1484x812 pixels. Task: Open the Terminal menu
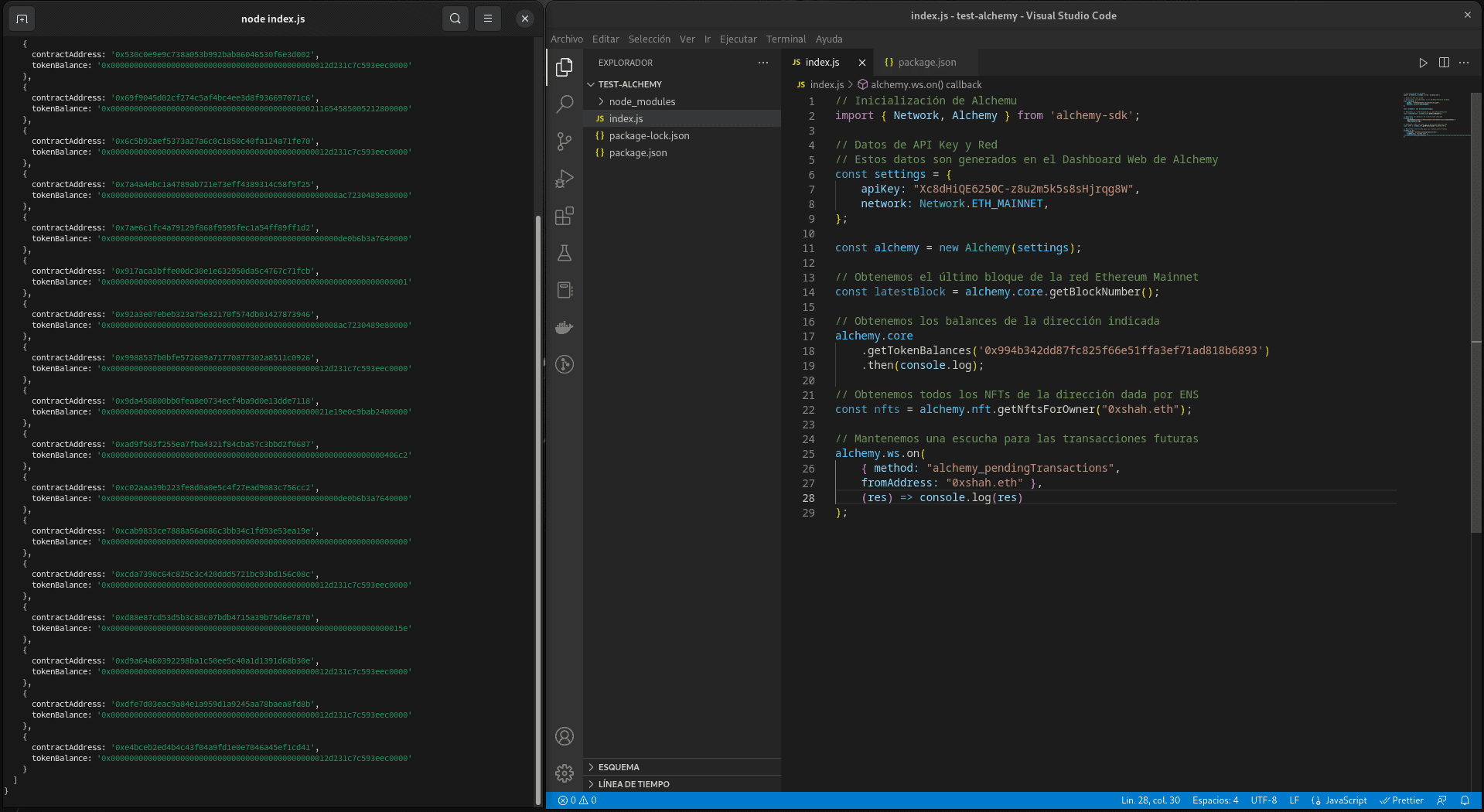tap(786, 39)
